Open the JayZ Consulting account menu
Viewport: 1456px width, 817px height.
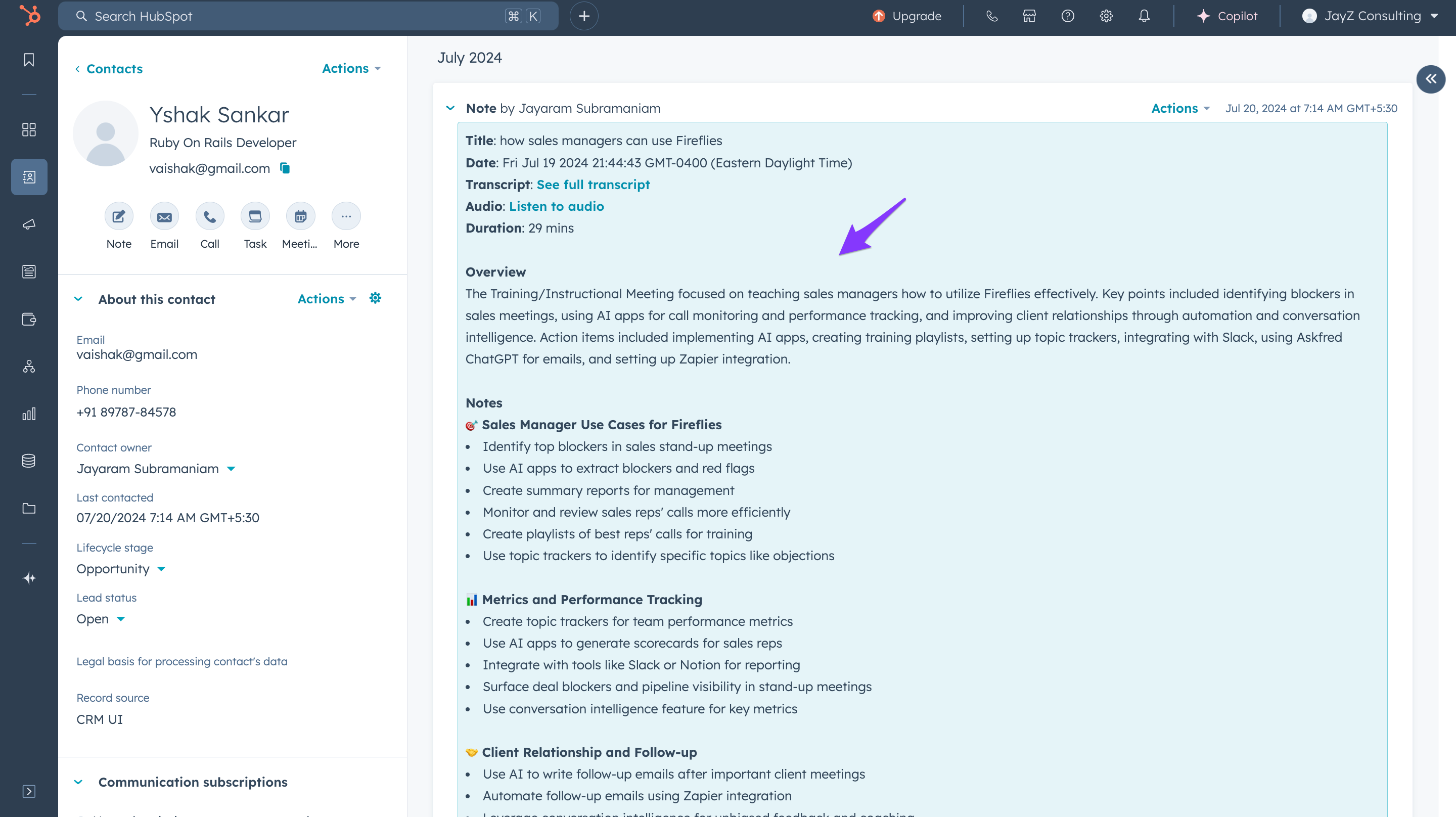1370,16
